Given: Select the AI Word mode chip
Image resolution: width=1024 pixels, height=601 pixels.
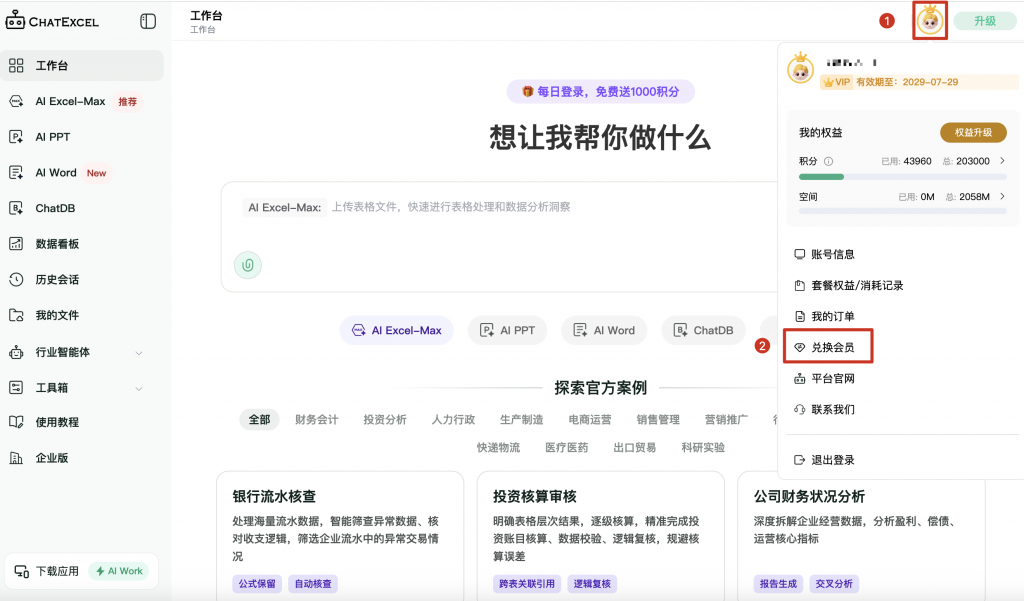Looking at the screenshot, I should tap(604, 331).
